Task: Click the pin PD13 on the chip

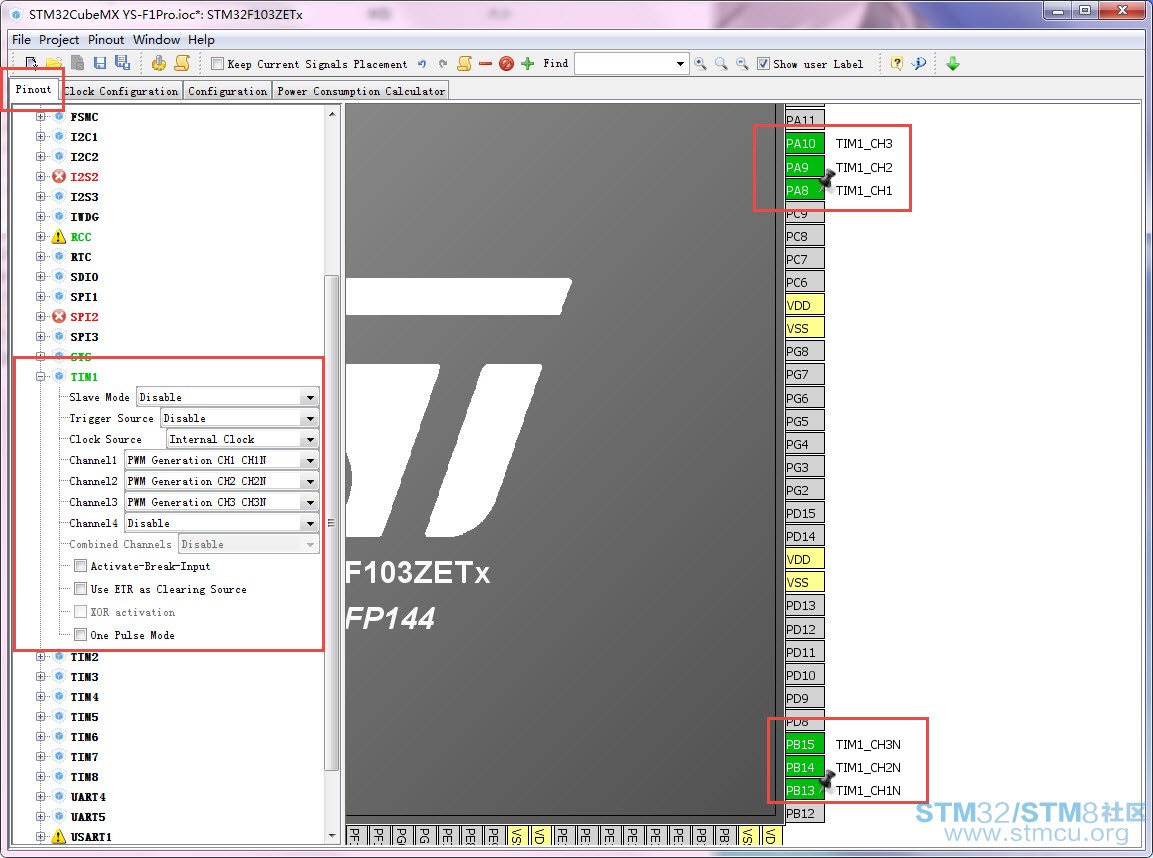Action: (x=804, y=606)
